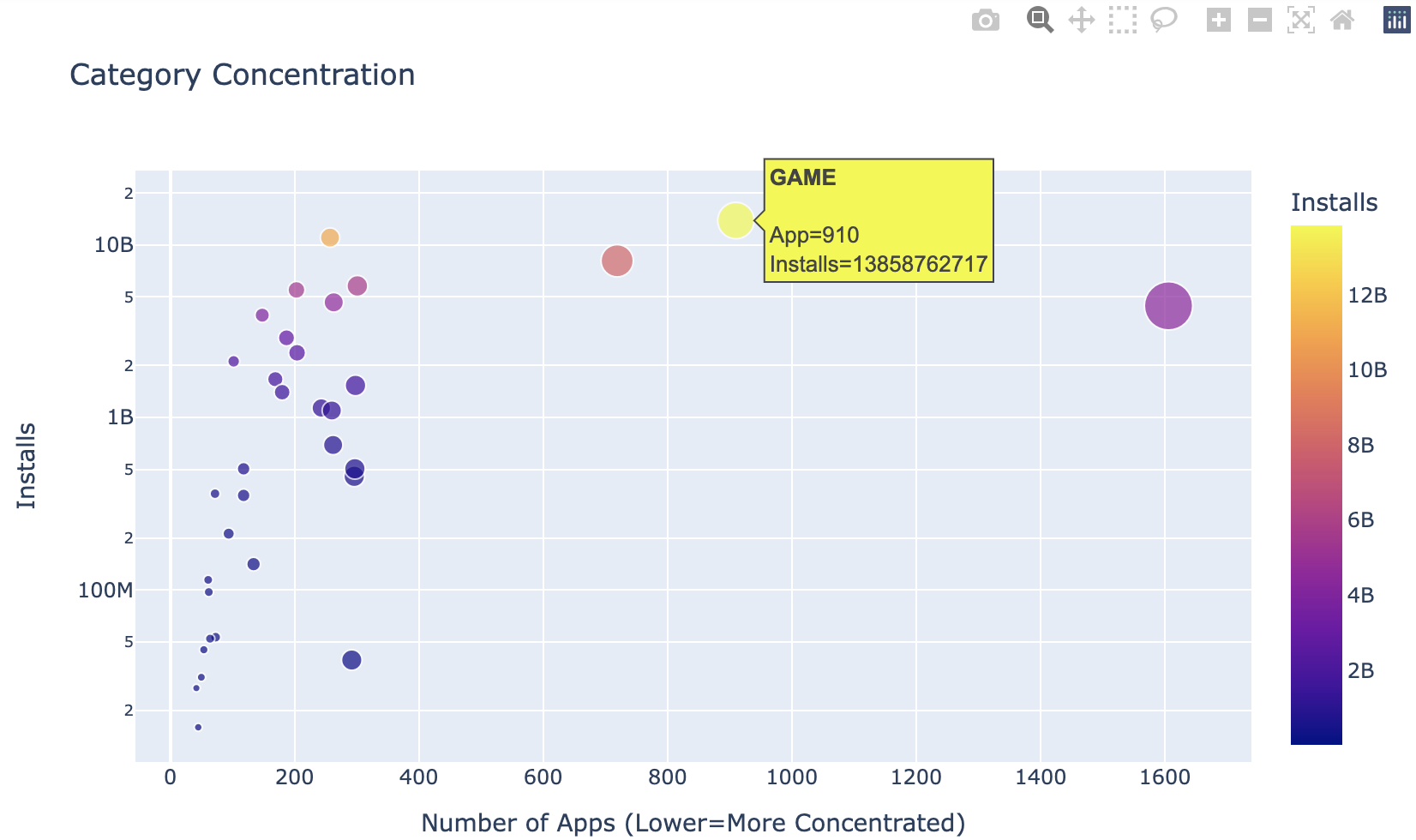This screenshot has height=840, width=1416.
Task: Click the Number of Apps x-axis label
Action: (x=693, y=823)
